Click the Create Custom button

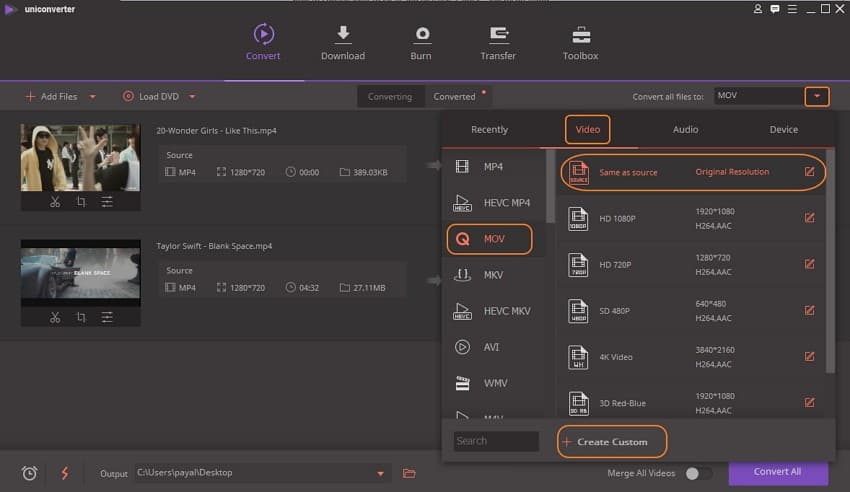(x=611, y=442)
